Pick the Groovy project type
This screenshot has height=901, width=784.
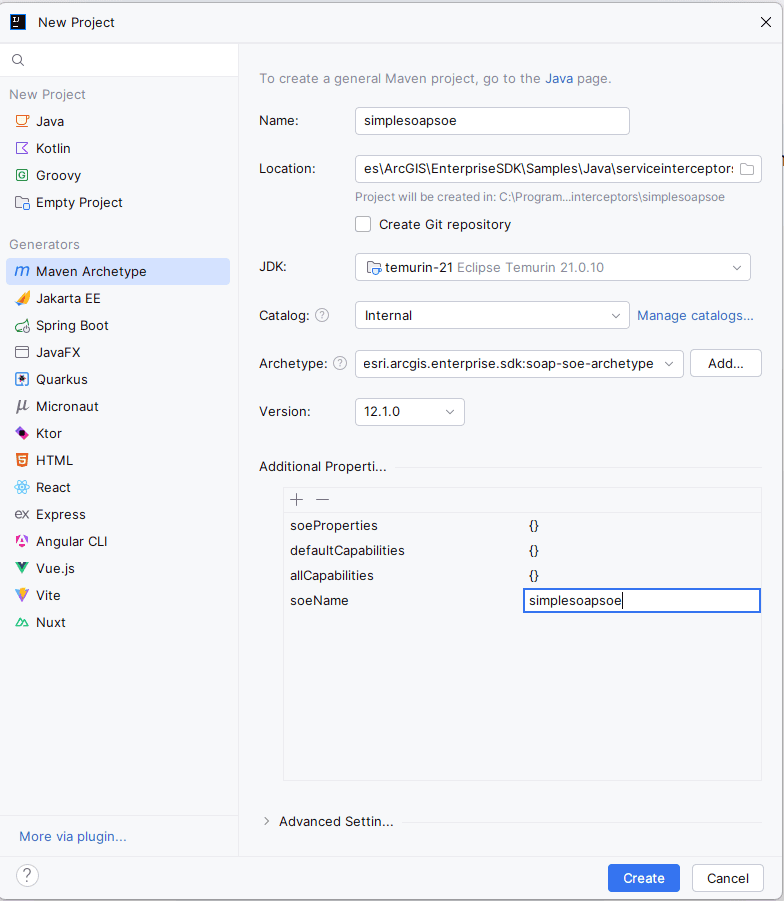tap(118, 175)
